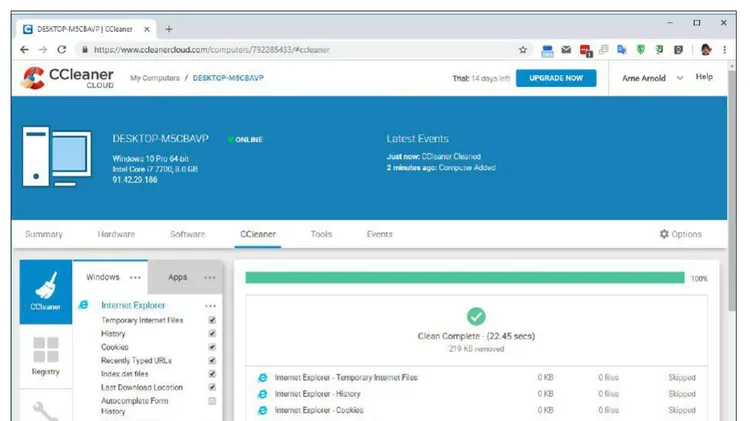Enable Autocomplete Form History checkbox
Screen dimensions: 750x421
[x=212, y=401]
